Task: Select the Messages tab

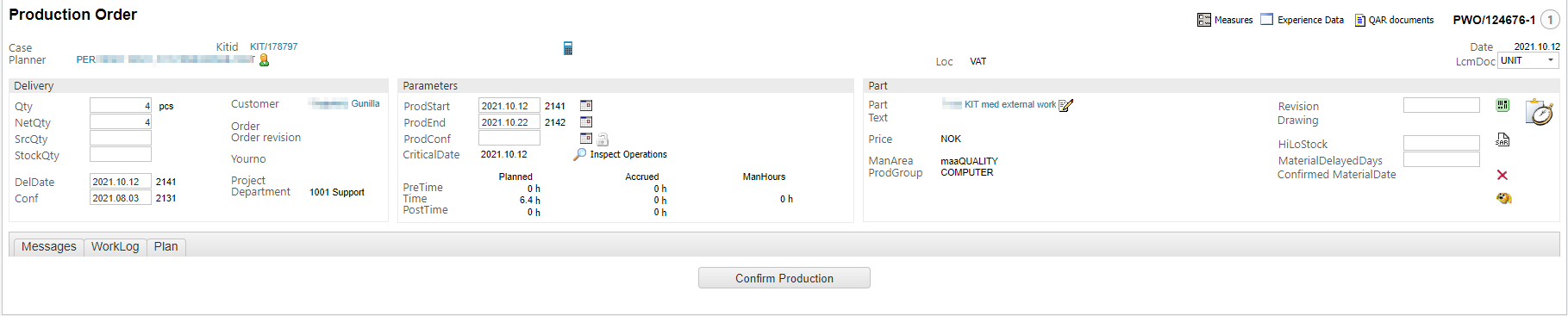Action: [x=49, y=247]
